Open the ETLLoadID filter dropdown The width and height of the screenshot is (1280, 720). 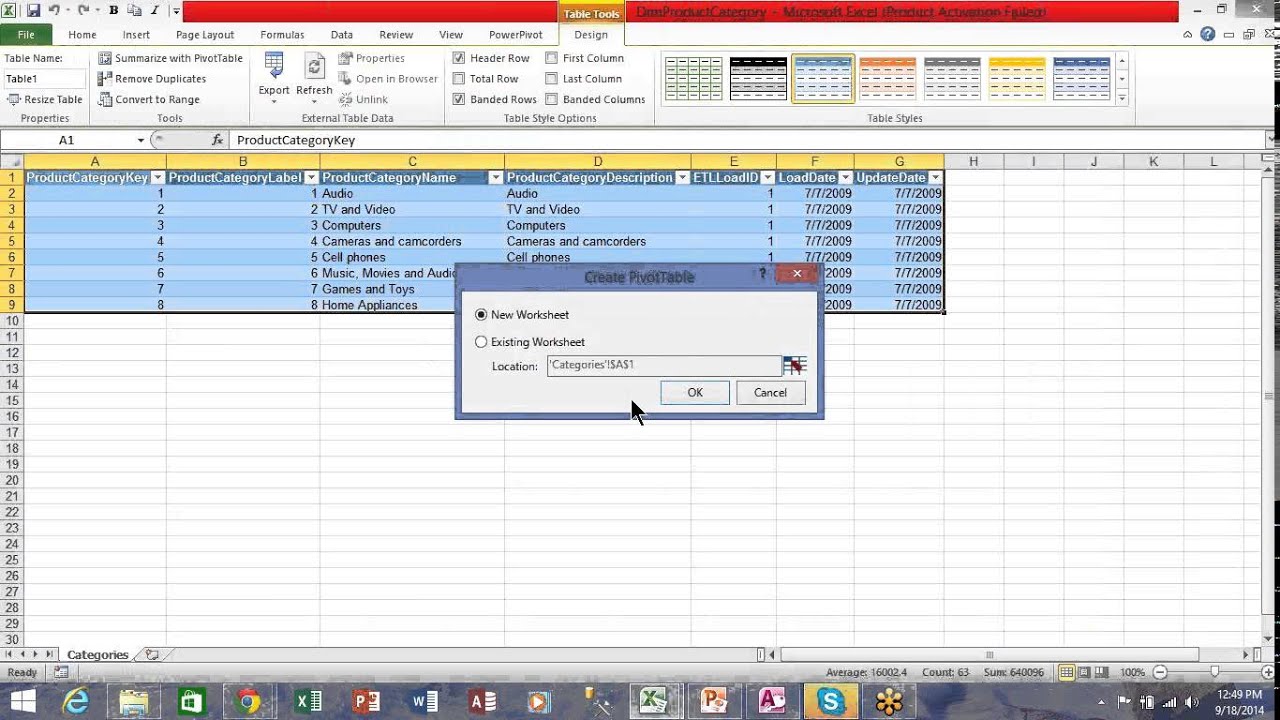click(x=767, y=178)
